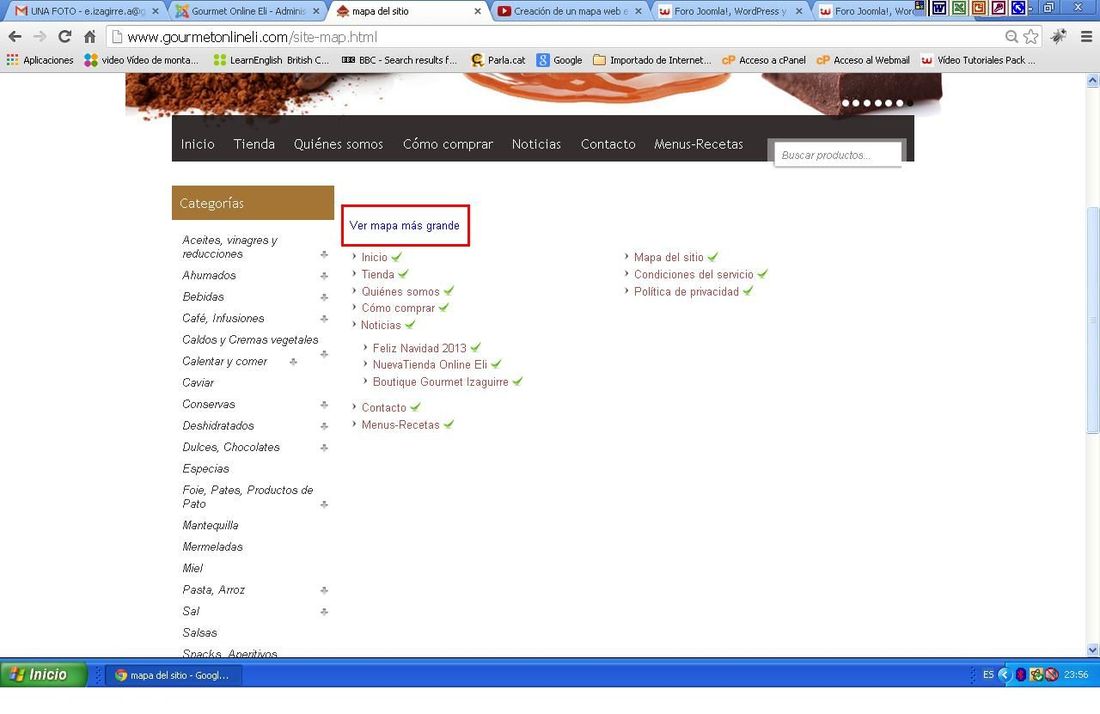This screenshot has width=1100, height=714.
Task: Expand Foie, Pates, Productos de Pato
Action: tap(324, 504)
